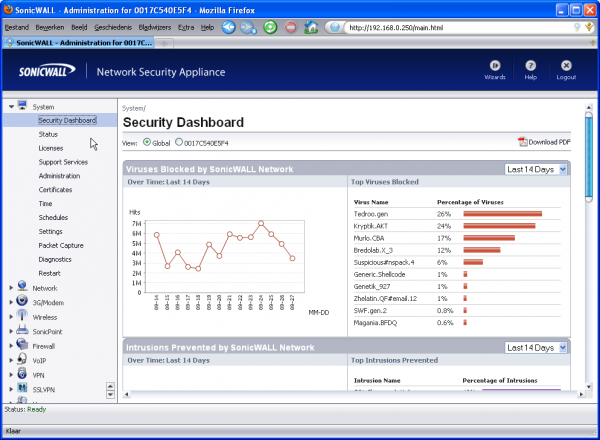Viewport: 600px width, 440px height.
Task: Open the Restart page link
Action: tap(49, 273)
